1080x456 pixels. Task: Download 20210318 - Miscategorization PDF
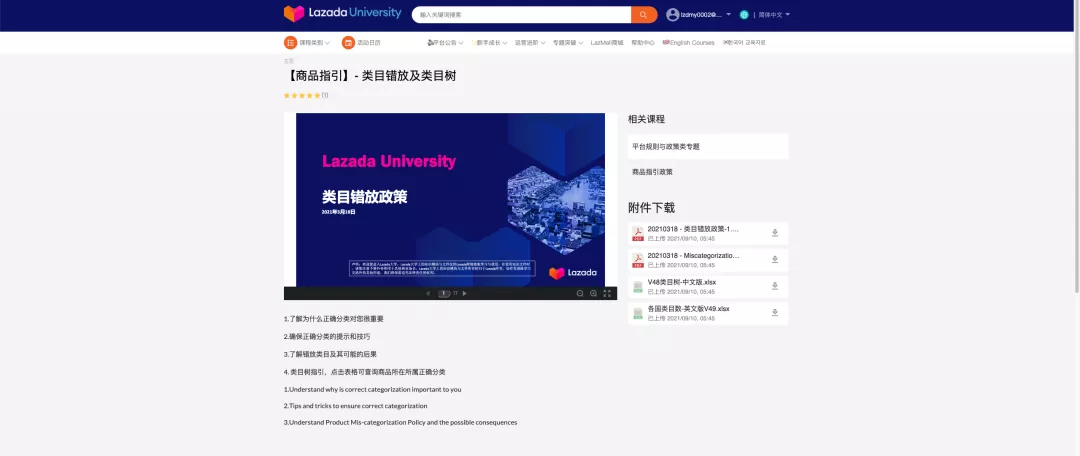click(x=775, y=260)
